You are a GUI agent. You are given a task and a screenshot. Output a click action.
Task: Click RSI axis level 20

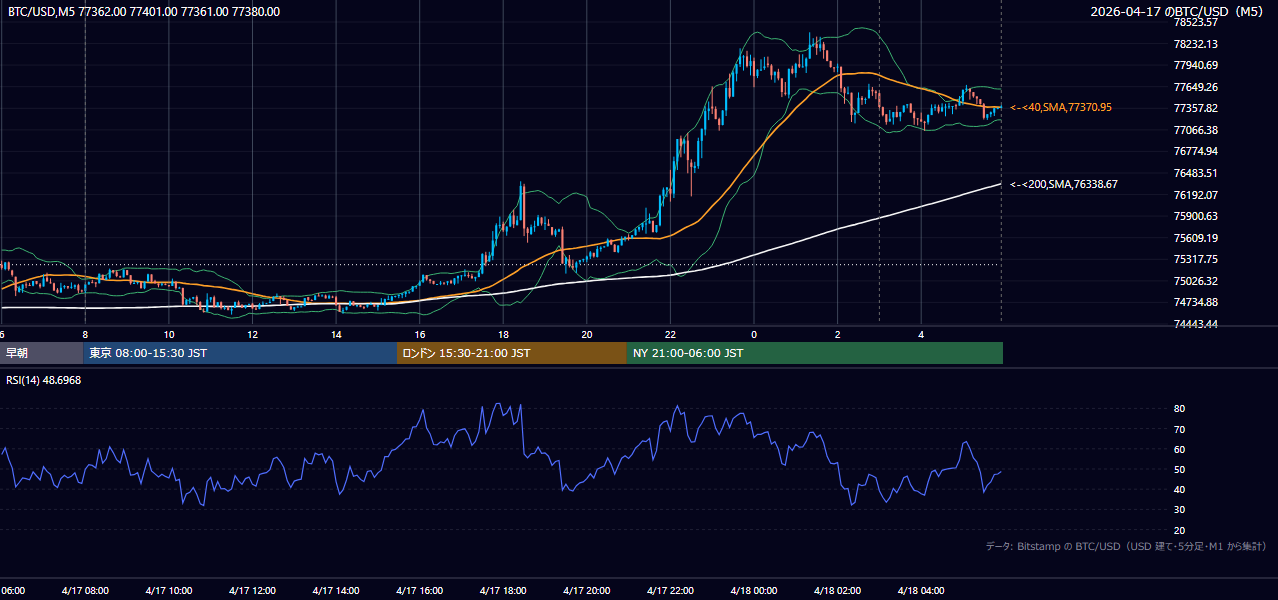click(1179, 530)
